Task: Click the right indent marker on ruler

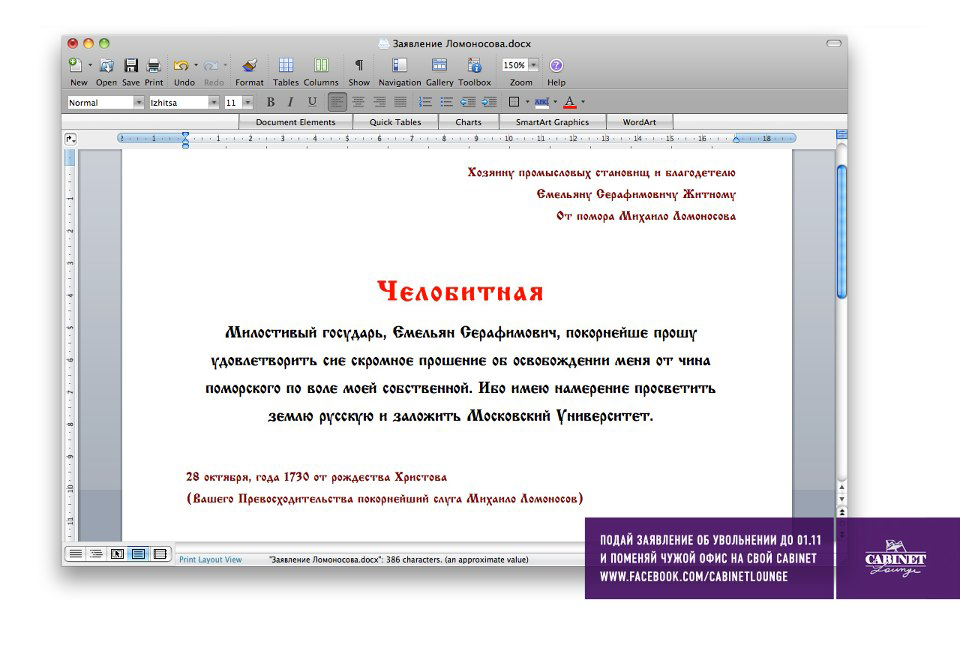Action: point(736,140)
